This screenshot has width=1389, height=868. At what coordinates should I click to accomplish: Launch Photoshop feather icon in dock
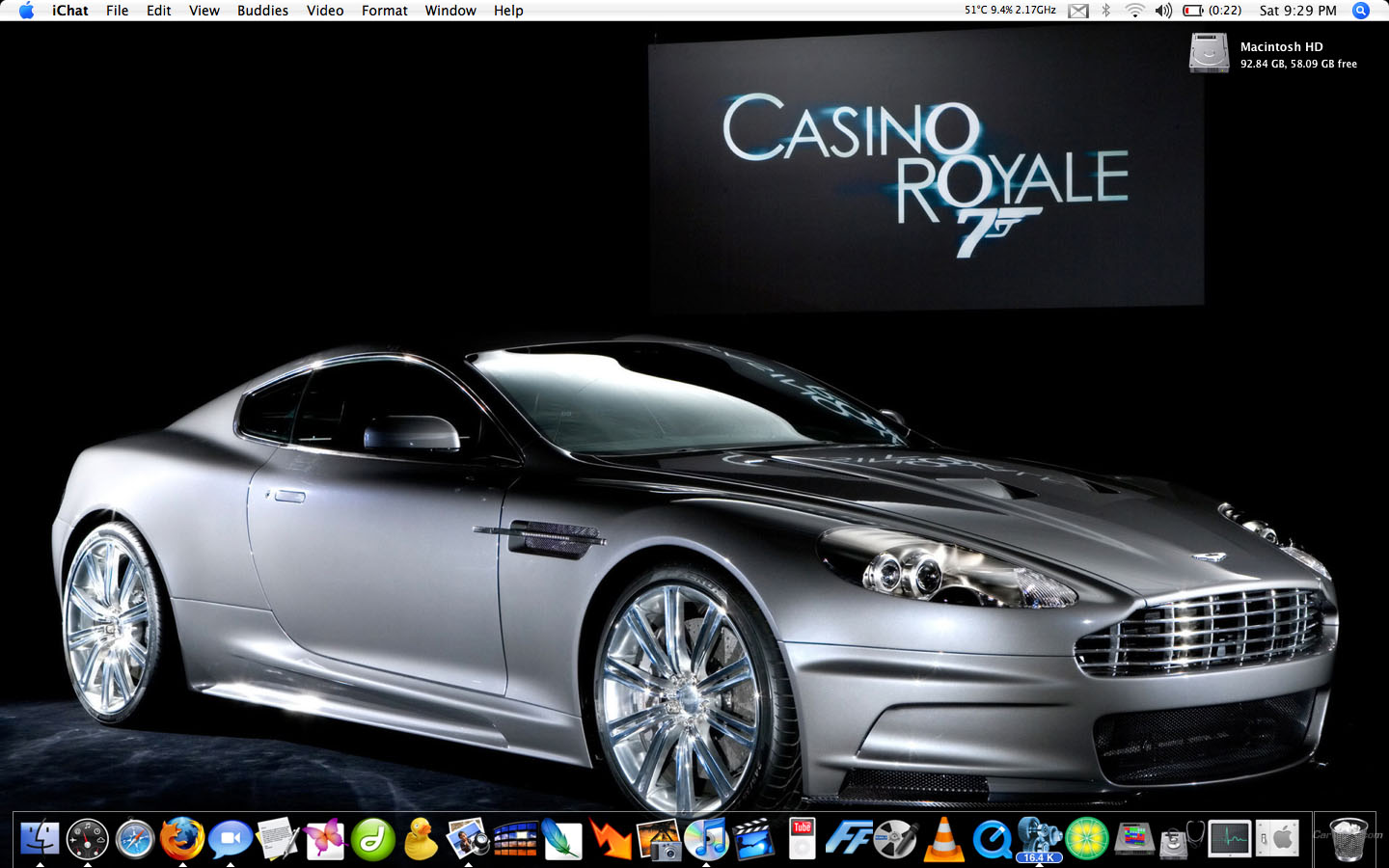tap(562, 839)
